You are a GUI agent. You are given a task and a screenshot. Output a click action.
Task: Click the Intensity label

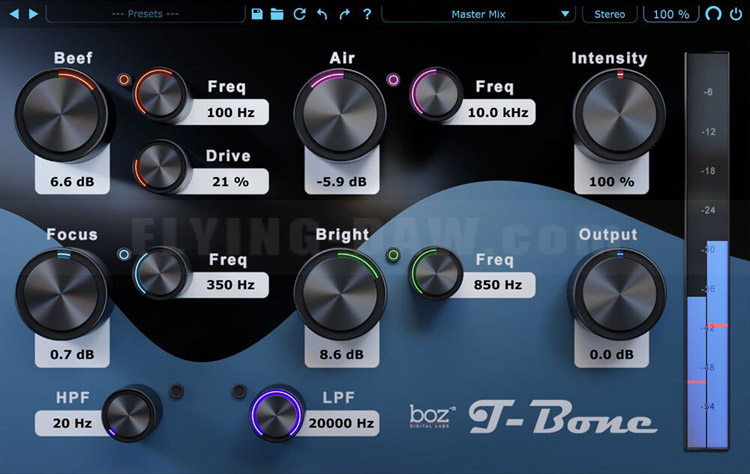click(609, 58)
